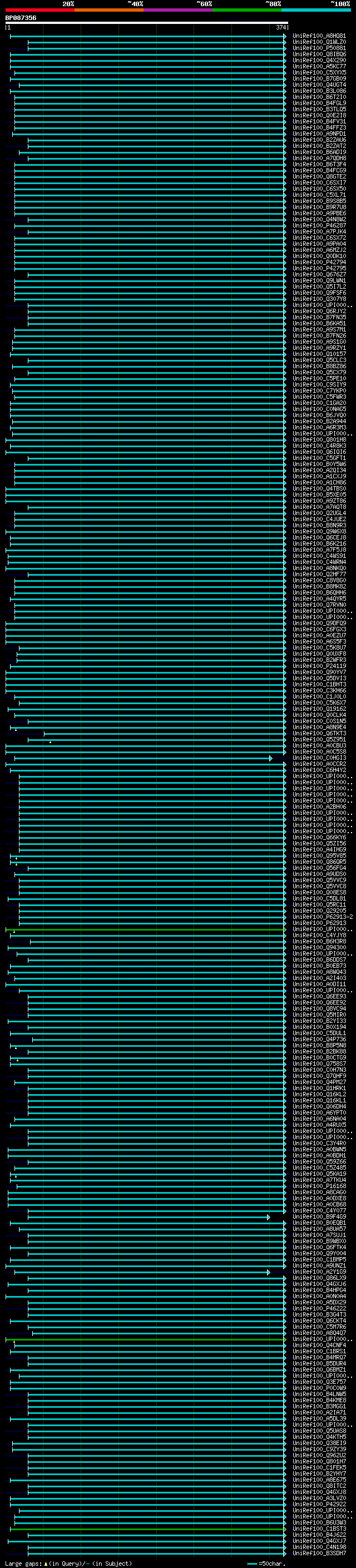
Task: Select hit label UniRef100_B2ZAU6
Action: [319, 140]
